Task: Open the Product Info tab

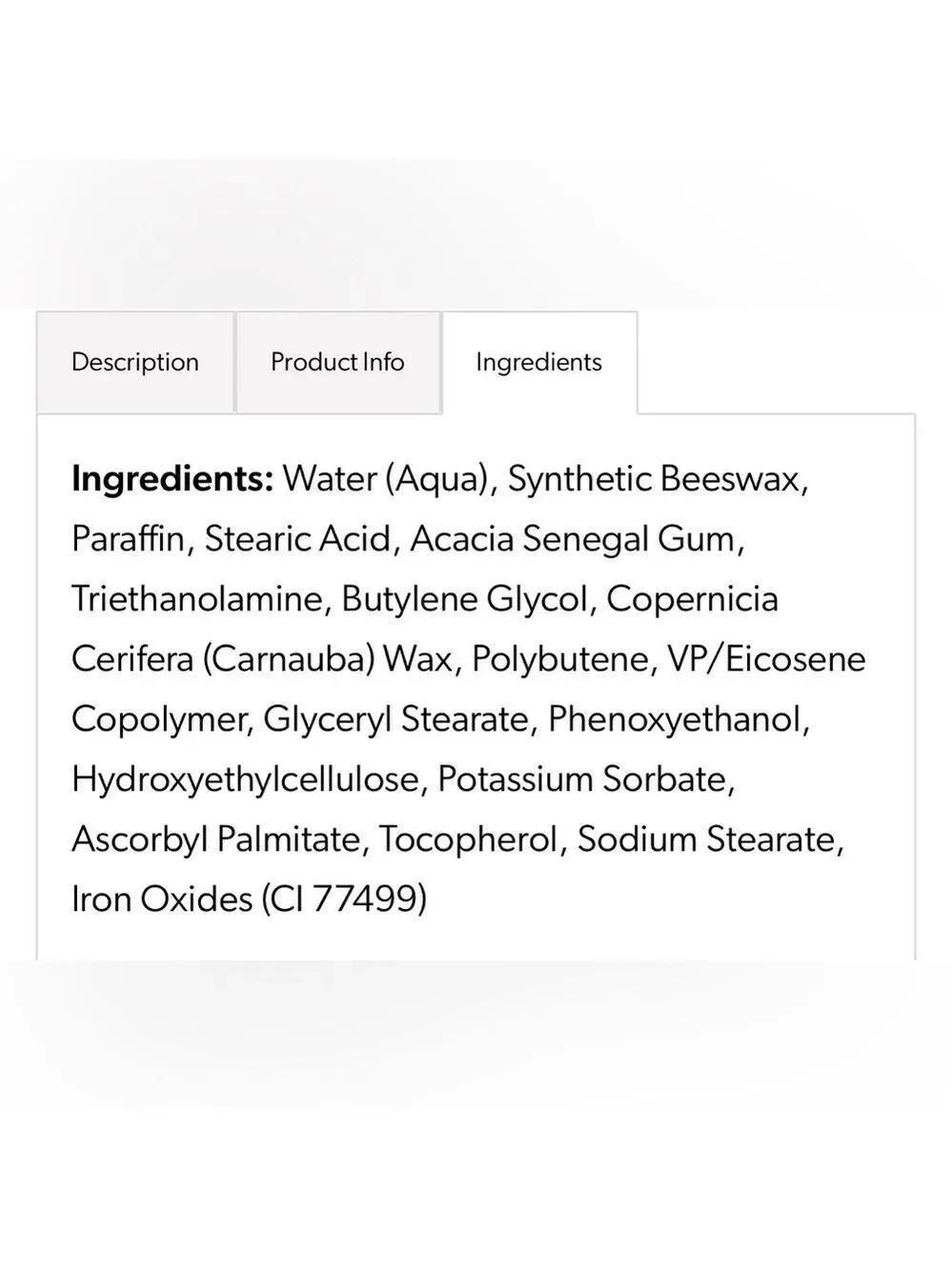Action: click(337, 362)
